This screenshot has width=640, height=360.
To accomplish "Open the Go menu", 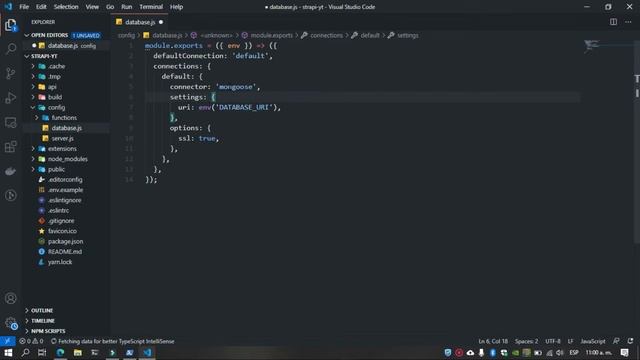I will tap(110, 7).
